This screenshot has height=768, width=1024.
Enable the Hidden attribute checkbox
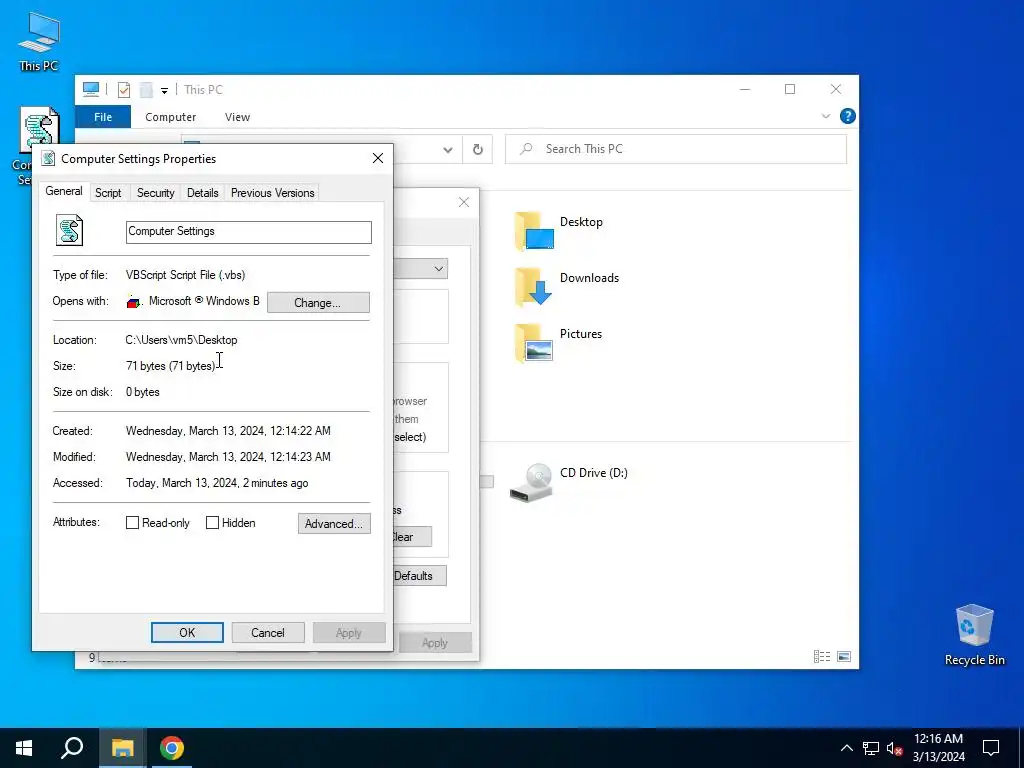tap(212, 522)
